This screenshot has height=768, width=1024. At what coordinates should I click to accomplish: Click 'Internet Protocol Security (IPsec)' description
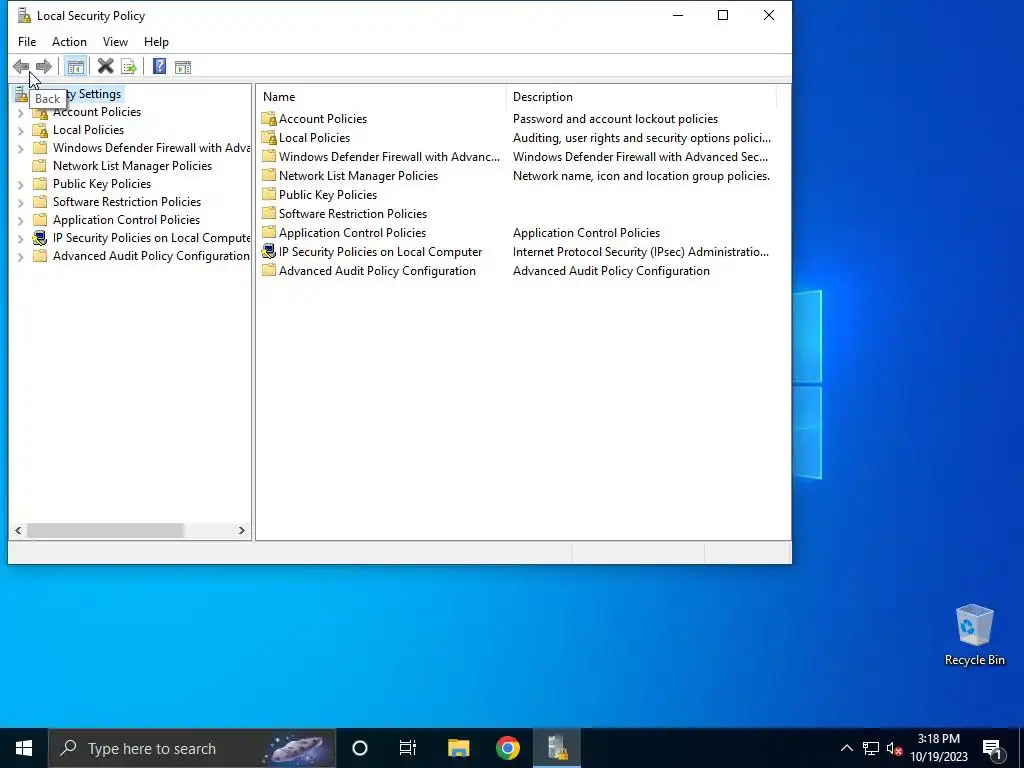(641, 251)
